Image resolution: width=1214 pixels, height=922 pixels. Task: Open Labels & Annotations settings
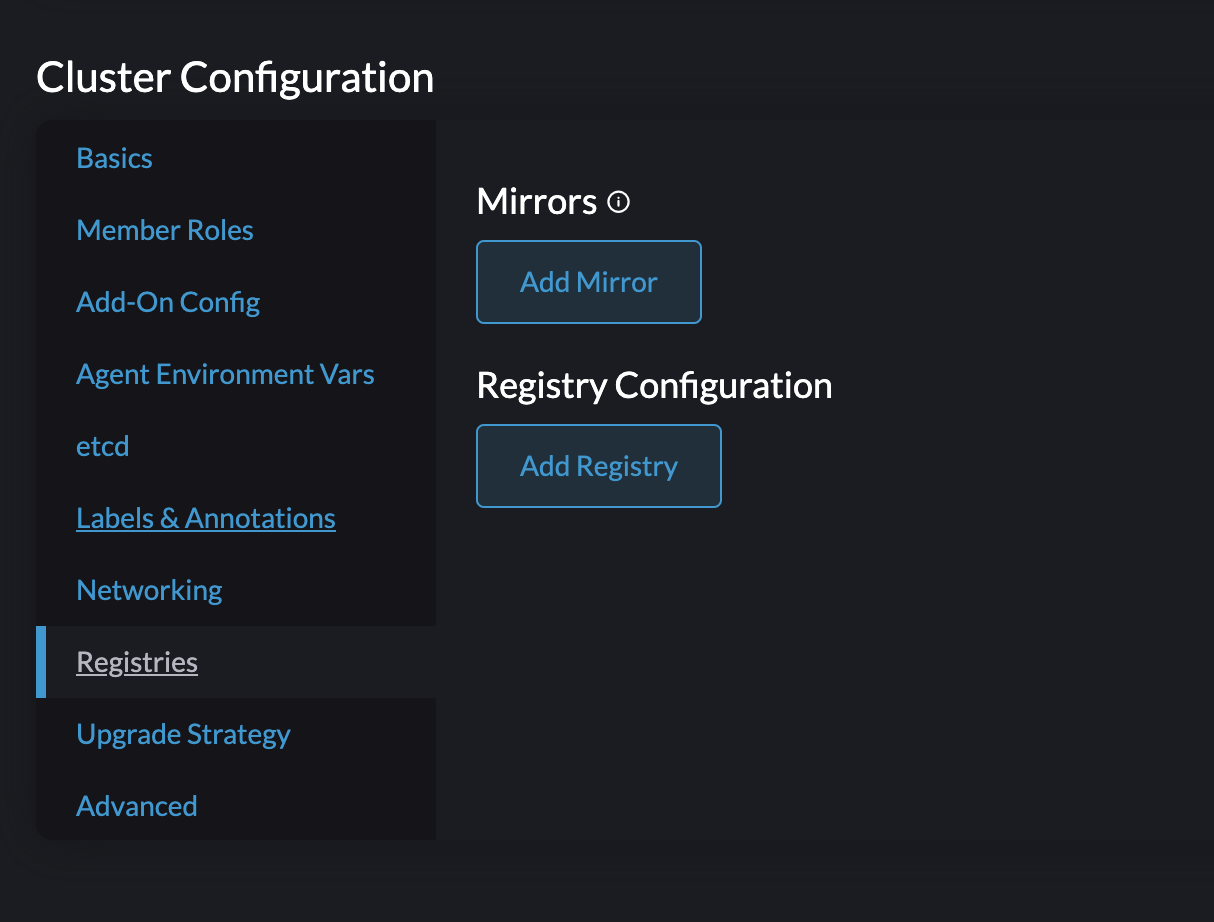[205, 517]
